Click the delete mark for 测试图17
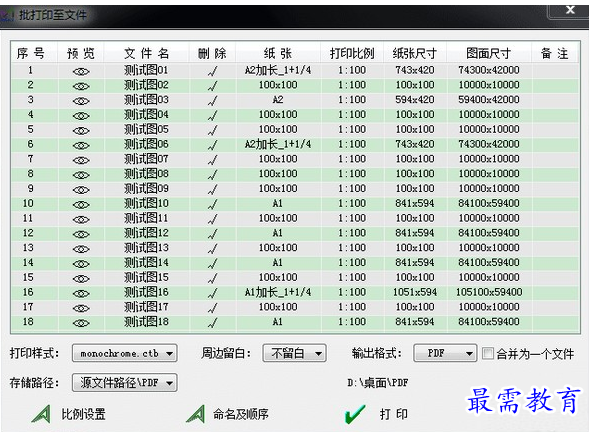Viewport: 589px width, 432px height. click(x=213, y=308)
